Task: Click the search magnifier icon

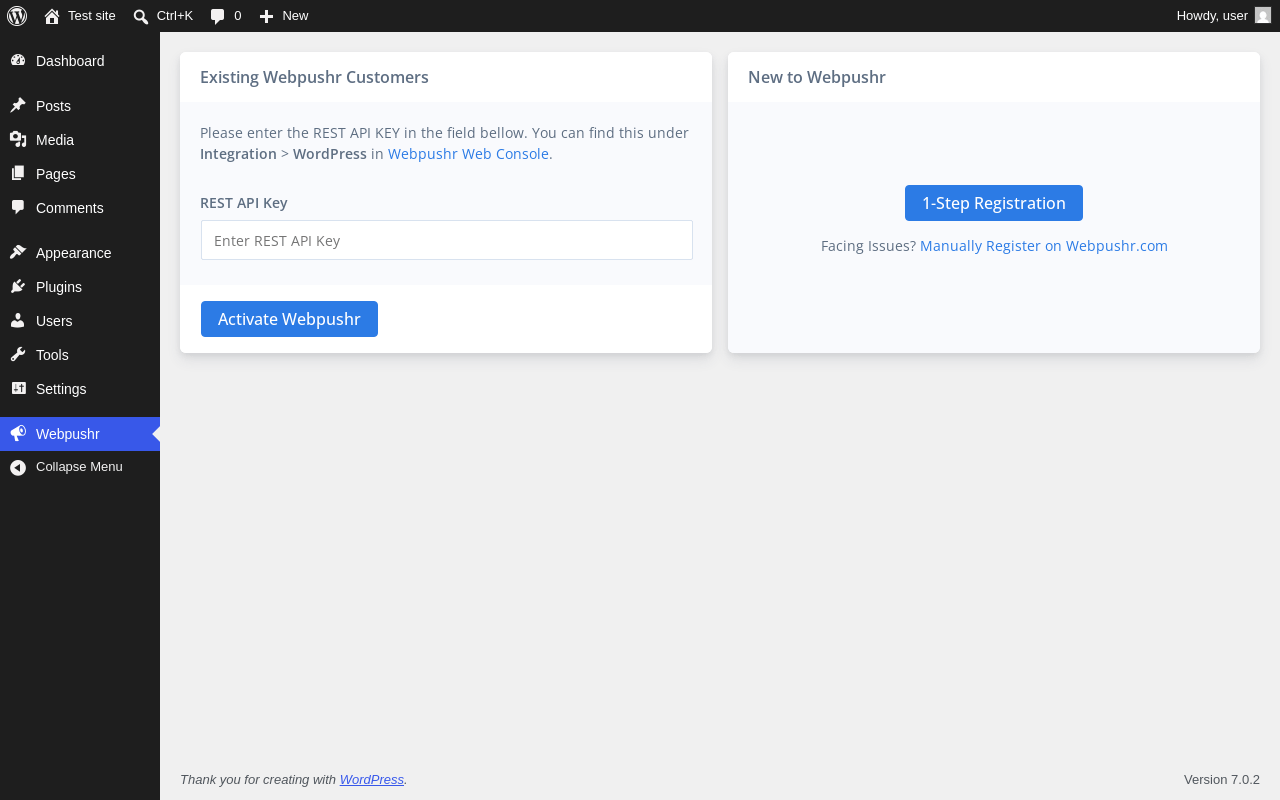Action: (x=141, y=16)
